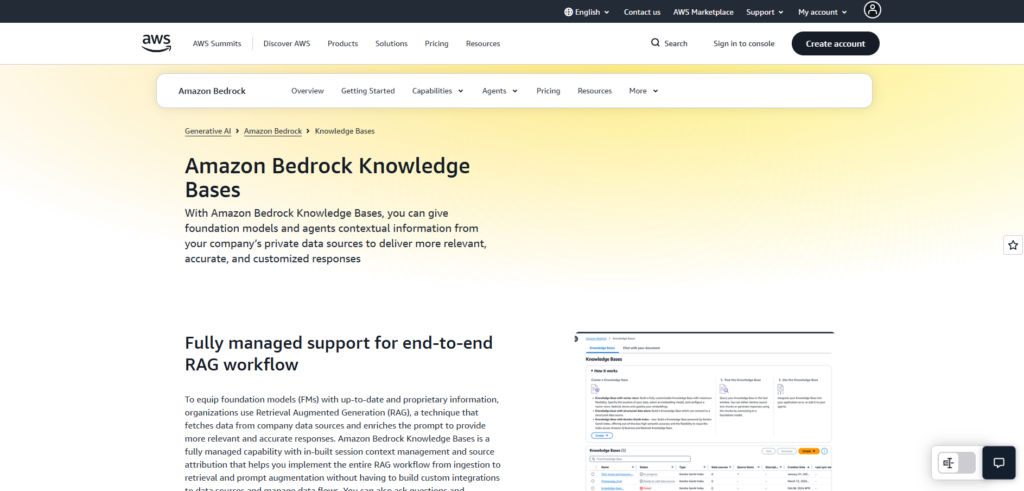
Task: Open the user profile avatar icon
Action: tap(872, 10)
